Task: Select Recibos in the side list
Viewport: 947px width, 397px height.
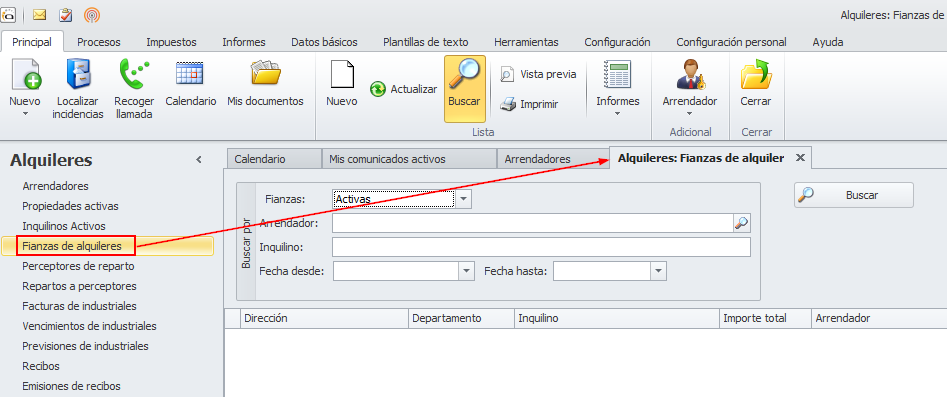Action: pos(41,366)
